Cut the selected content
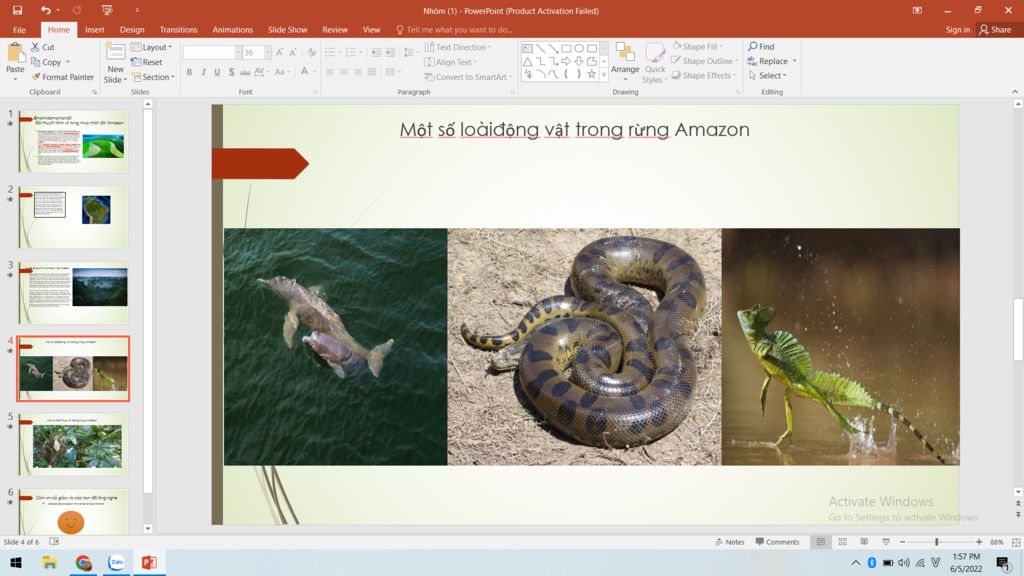 click(43, 47)
